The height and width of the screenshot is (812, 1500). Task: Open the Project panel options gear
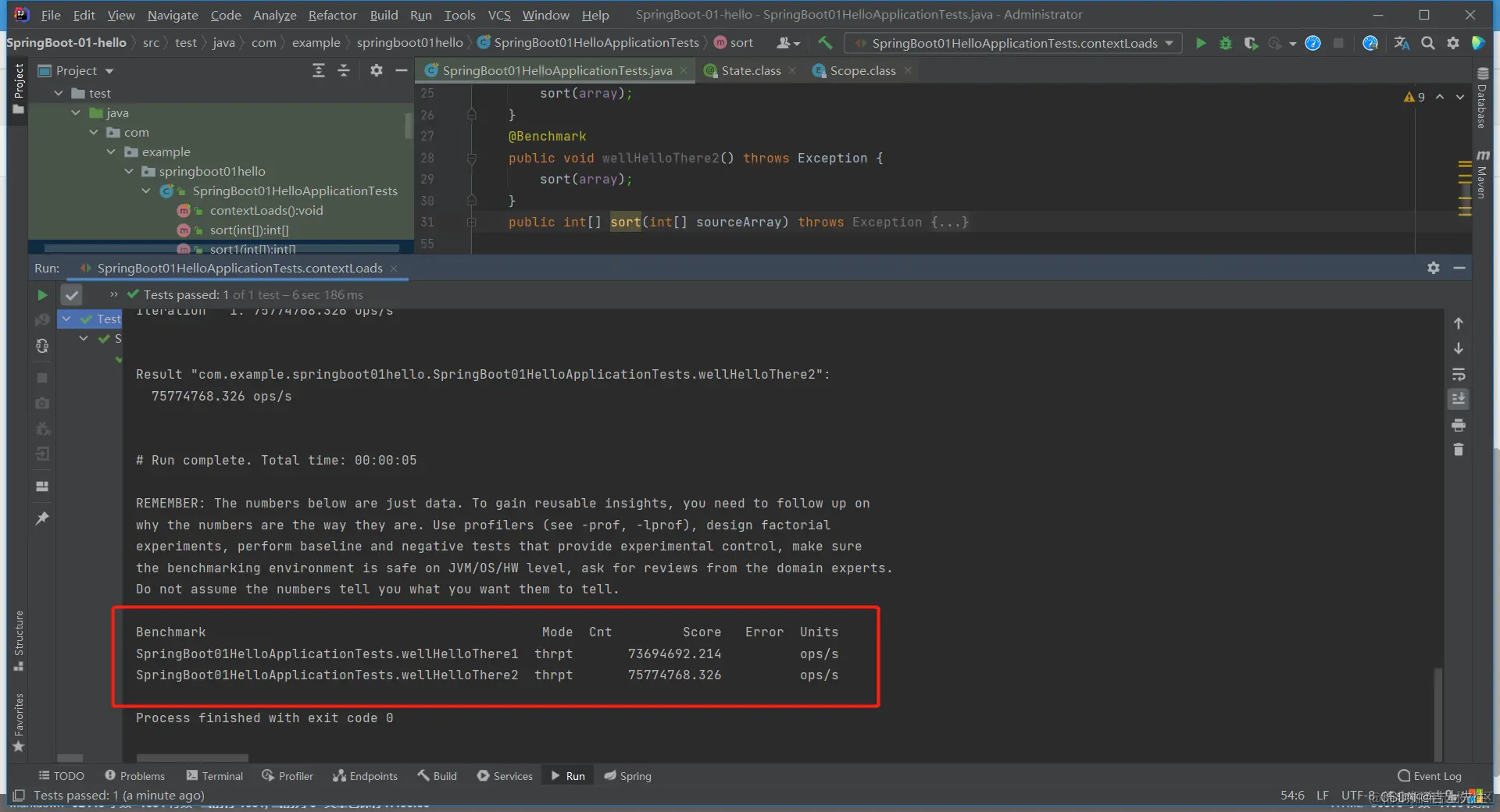(x=377, y=71)
